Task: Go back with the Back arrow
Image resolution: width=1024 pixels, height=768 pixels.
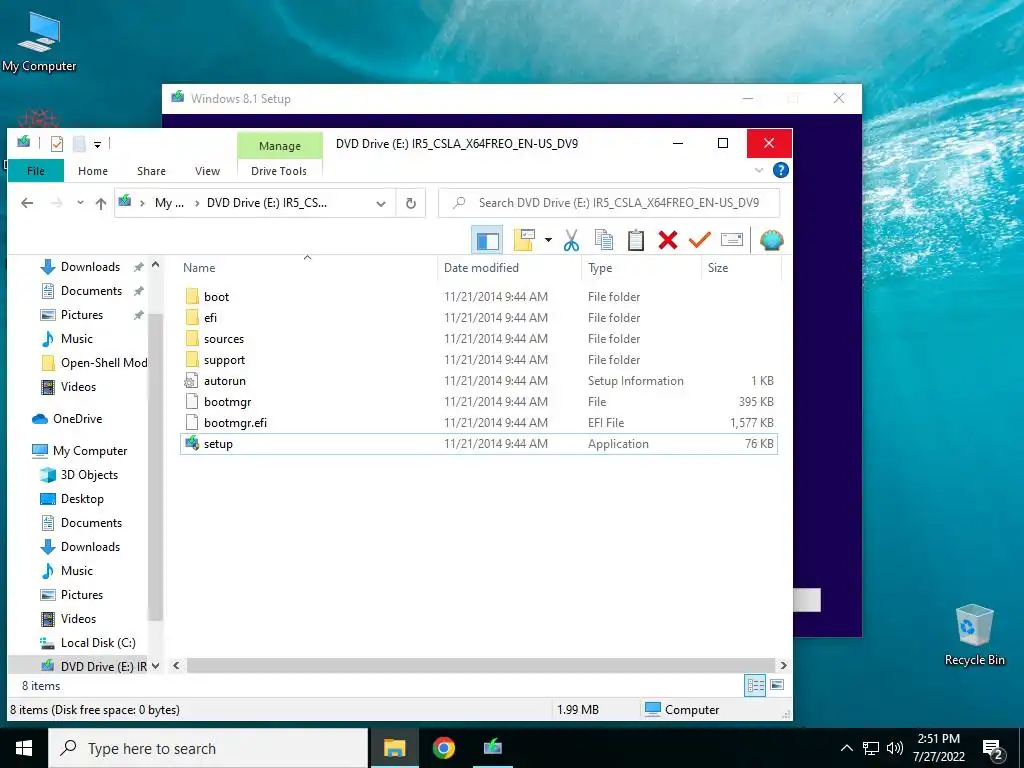Action: [27, 203]
